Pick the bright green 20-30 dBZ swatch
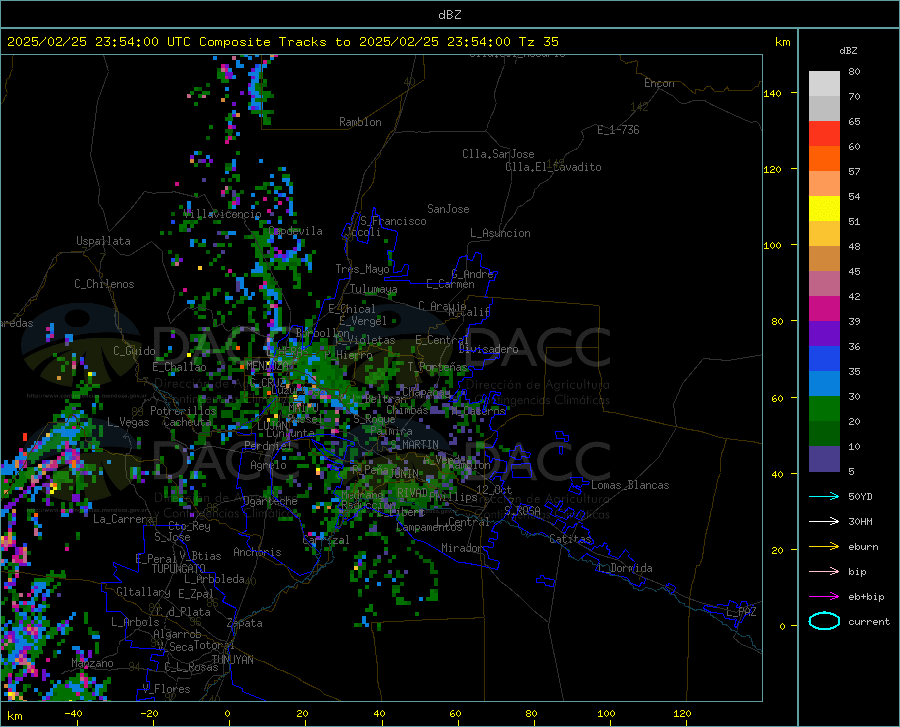 824,409
